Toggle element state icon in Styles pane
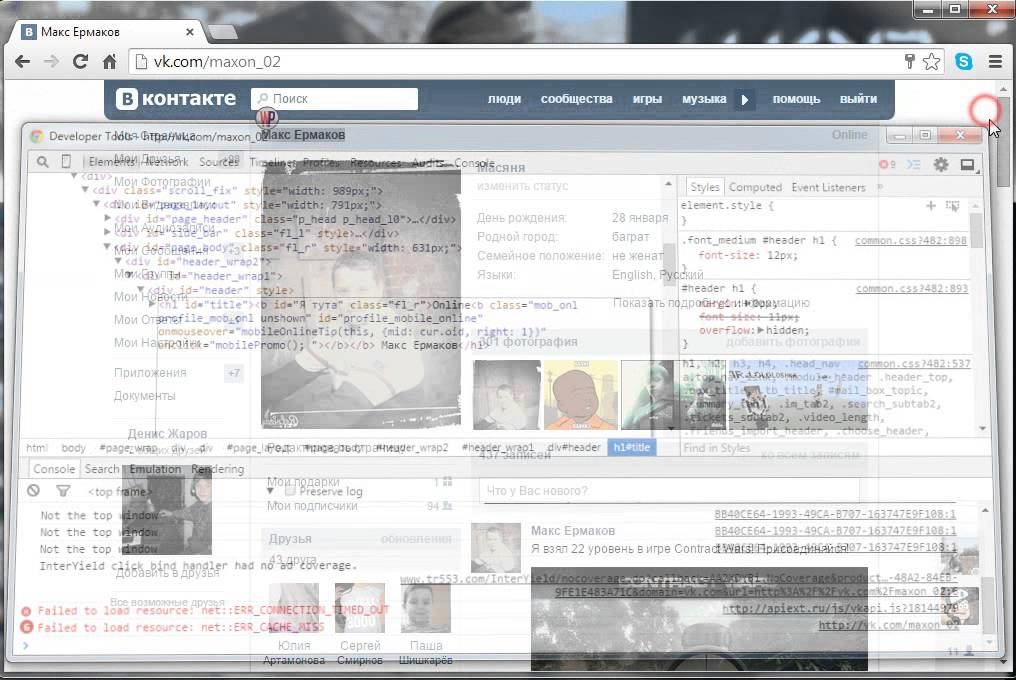The image size is (1016, 680). [952, 205]
